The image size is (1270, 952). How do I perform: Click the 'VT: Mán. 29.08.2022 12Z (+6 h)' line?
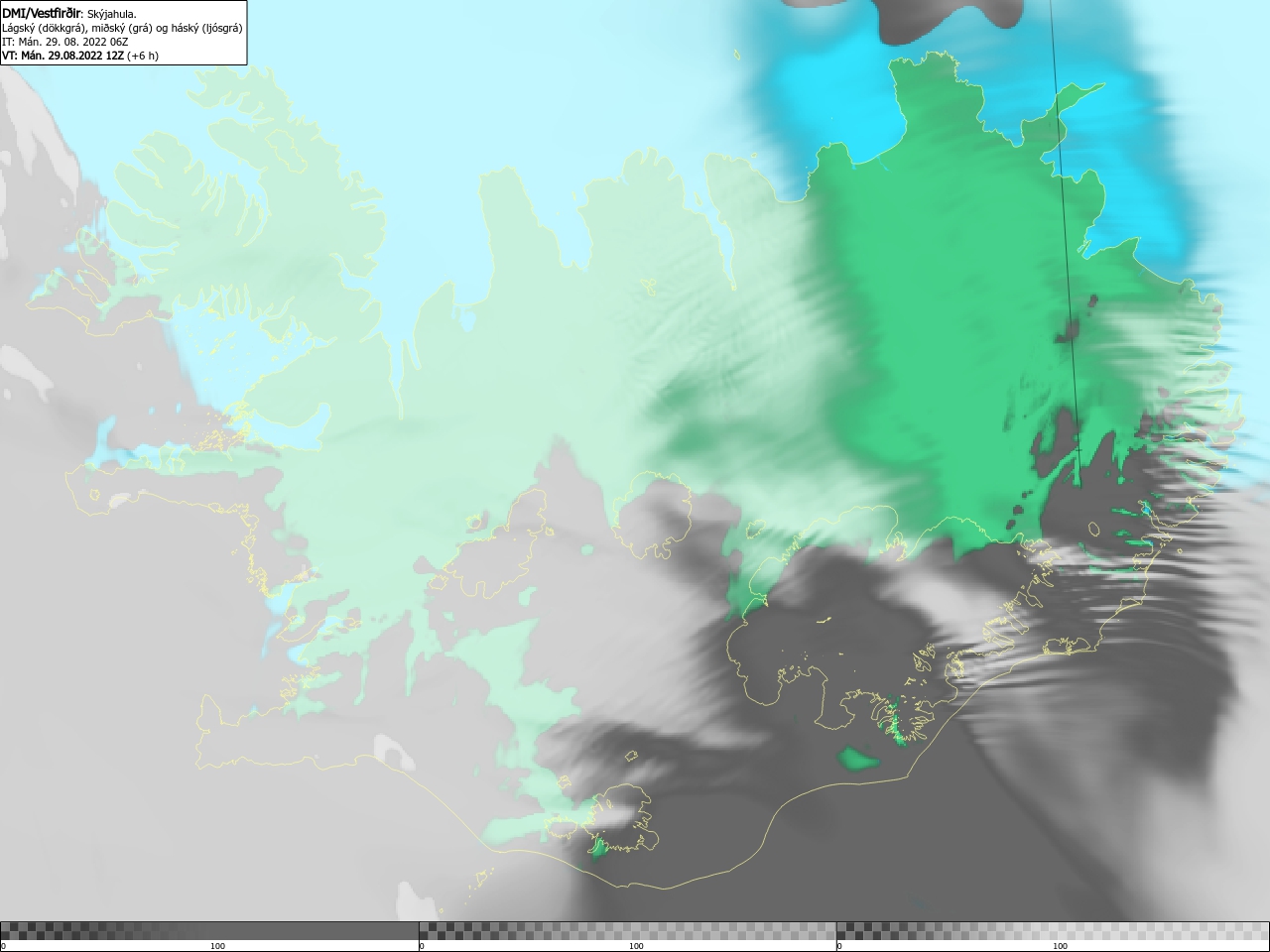80,56
